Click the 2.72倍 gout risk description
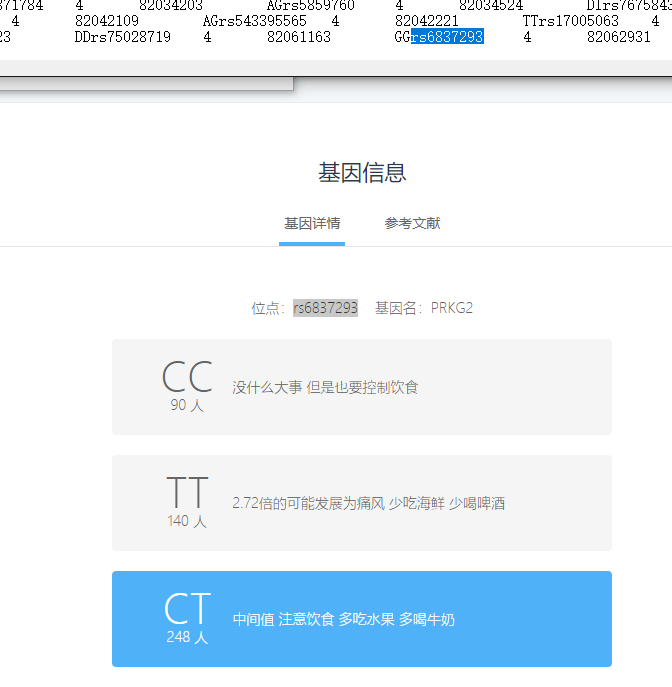The image size is (672, 687). pyautogui.click(x=368, y=503)
